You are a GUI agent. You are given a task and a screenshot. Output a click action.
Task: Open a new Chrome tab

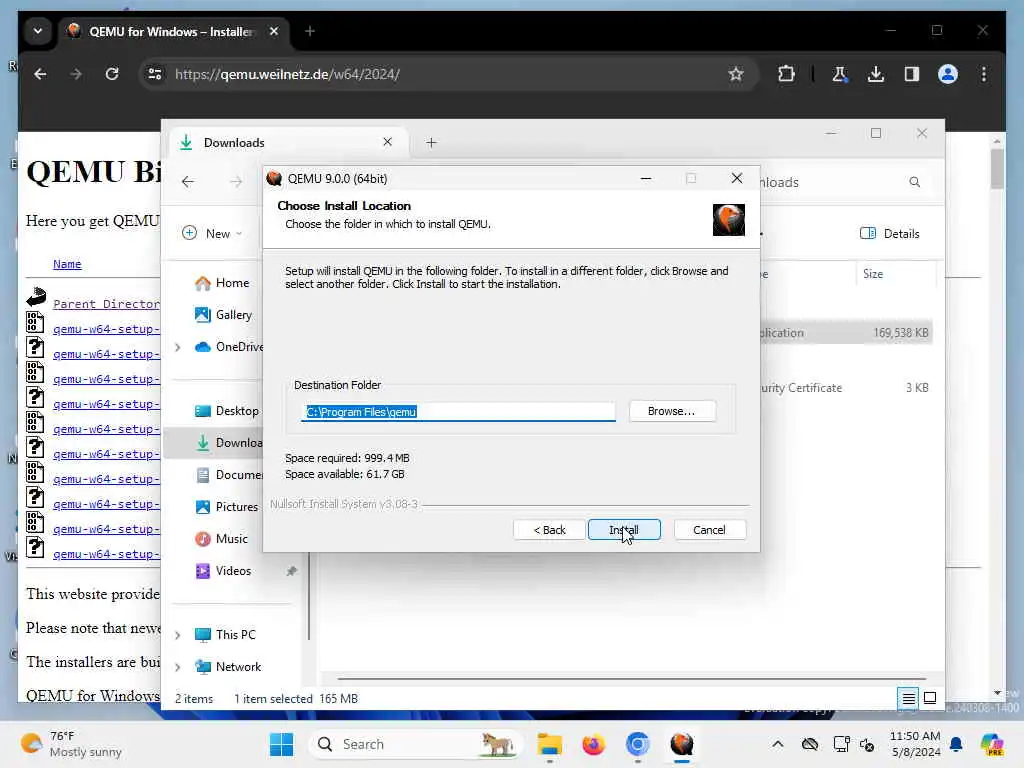(x=310, y=31)
